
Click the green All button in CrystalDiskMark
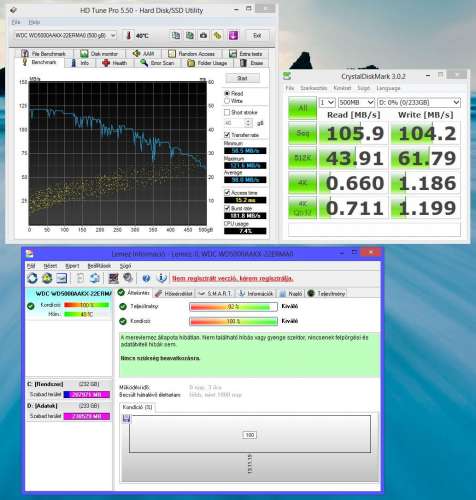302,108
